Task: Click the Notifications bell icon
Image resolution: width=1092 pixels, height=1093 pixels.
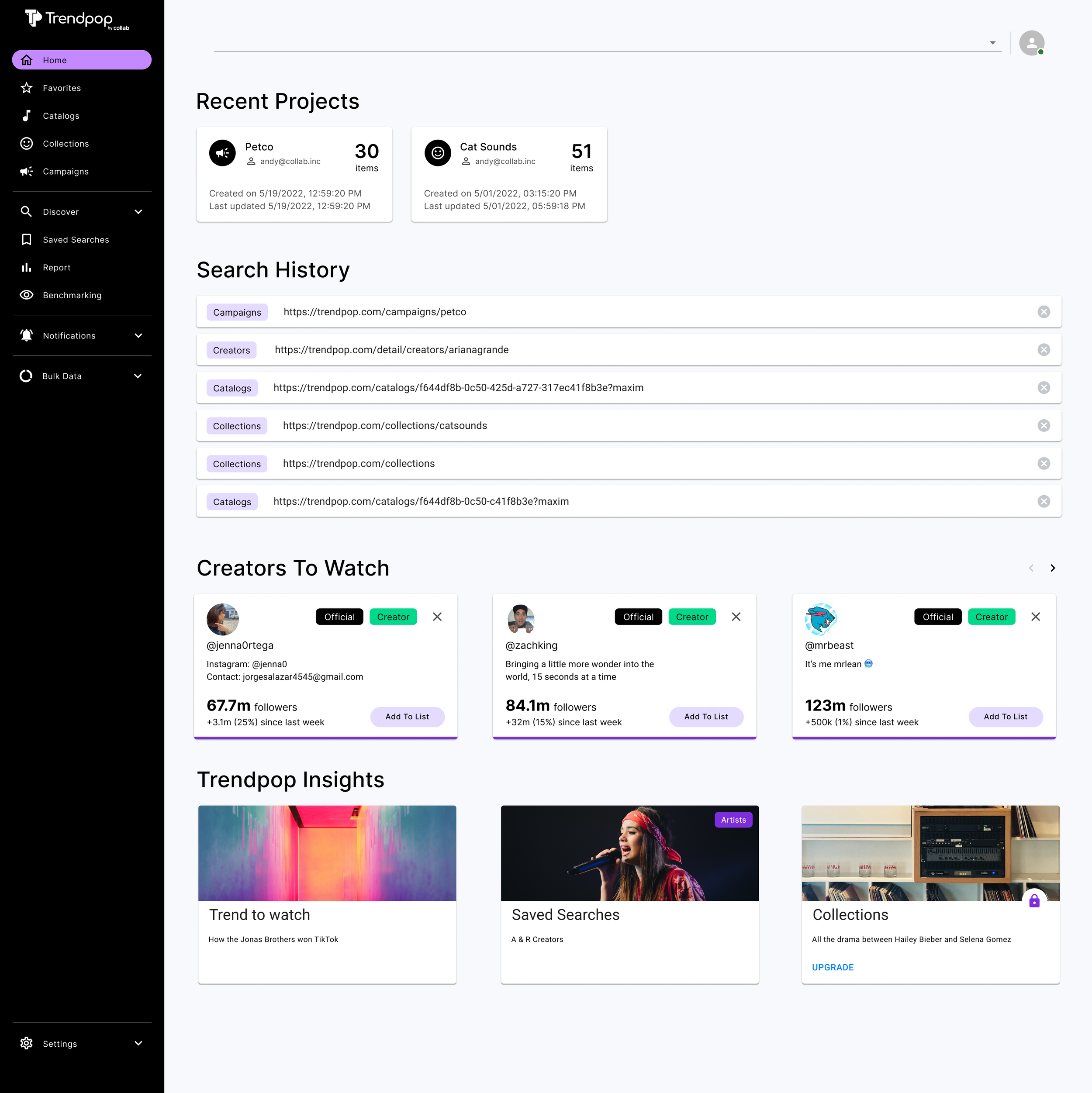Action: point(27,335)
